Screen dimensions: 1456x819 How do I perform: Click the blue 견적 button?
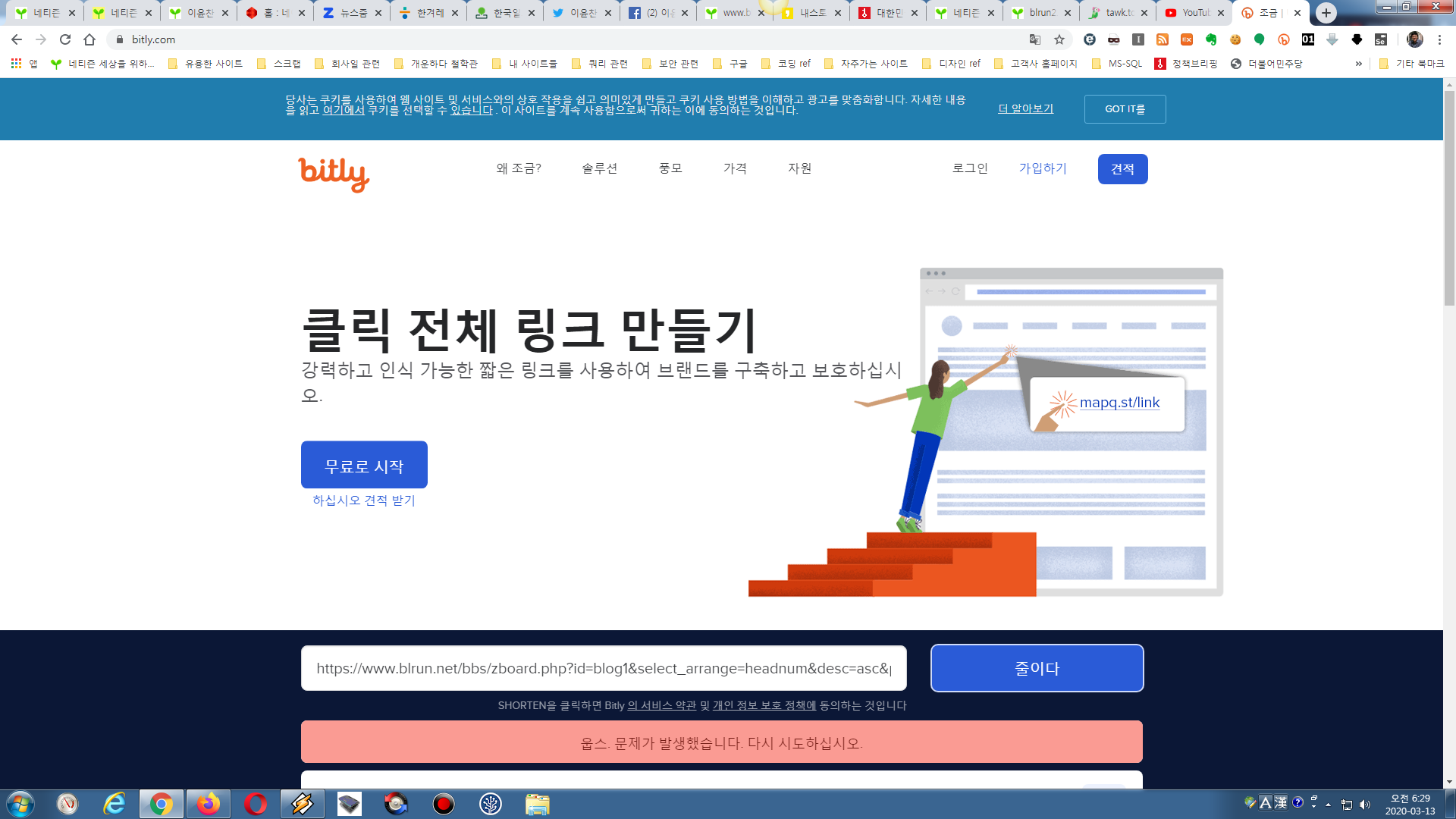[x=1122, y=169]
